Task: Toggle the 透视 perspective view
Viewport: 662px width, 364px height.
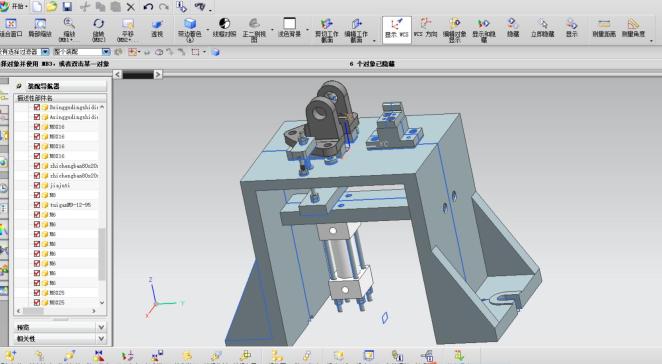Action: pos(157,28)
